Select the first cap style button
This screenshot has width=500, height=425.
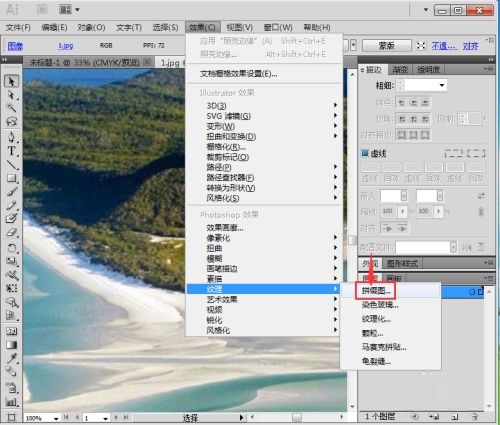click(x=402, y=102)
